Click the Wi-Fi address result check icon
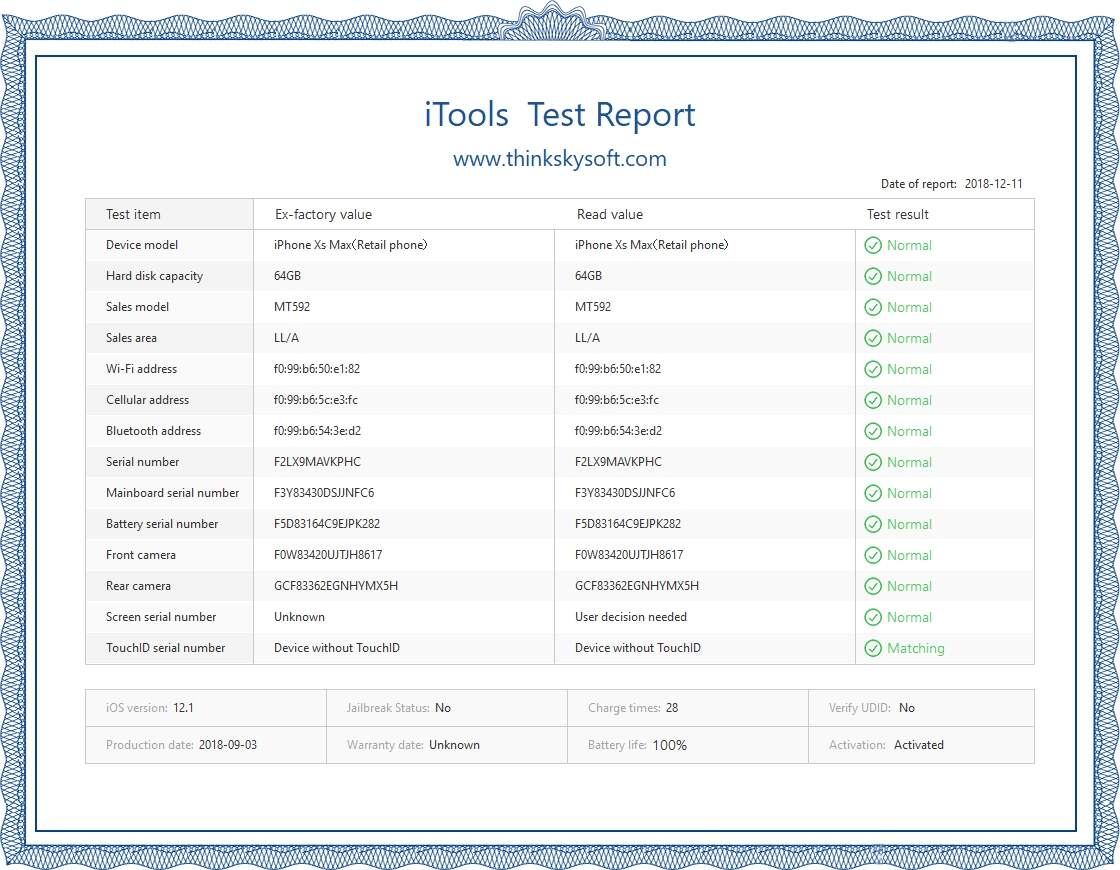This screenshot has width=1120, height=870. [x=873, y=369]
